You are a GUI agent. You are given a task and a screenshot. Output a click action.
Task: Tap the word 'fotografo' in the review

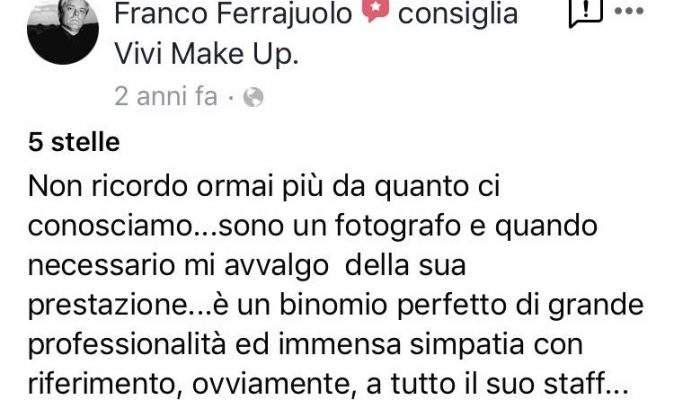(x=398, y=226)
